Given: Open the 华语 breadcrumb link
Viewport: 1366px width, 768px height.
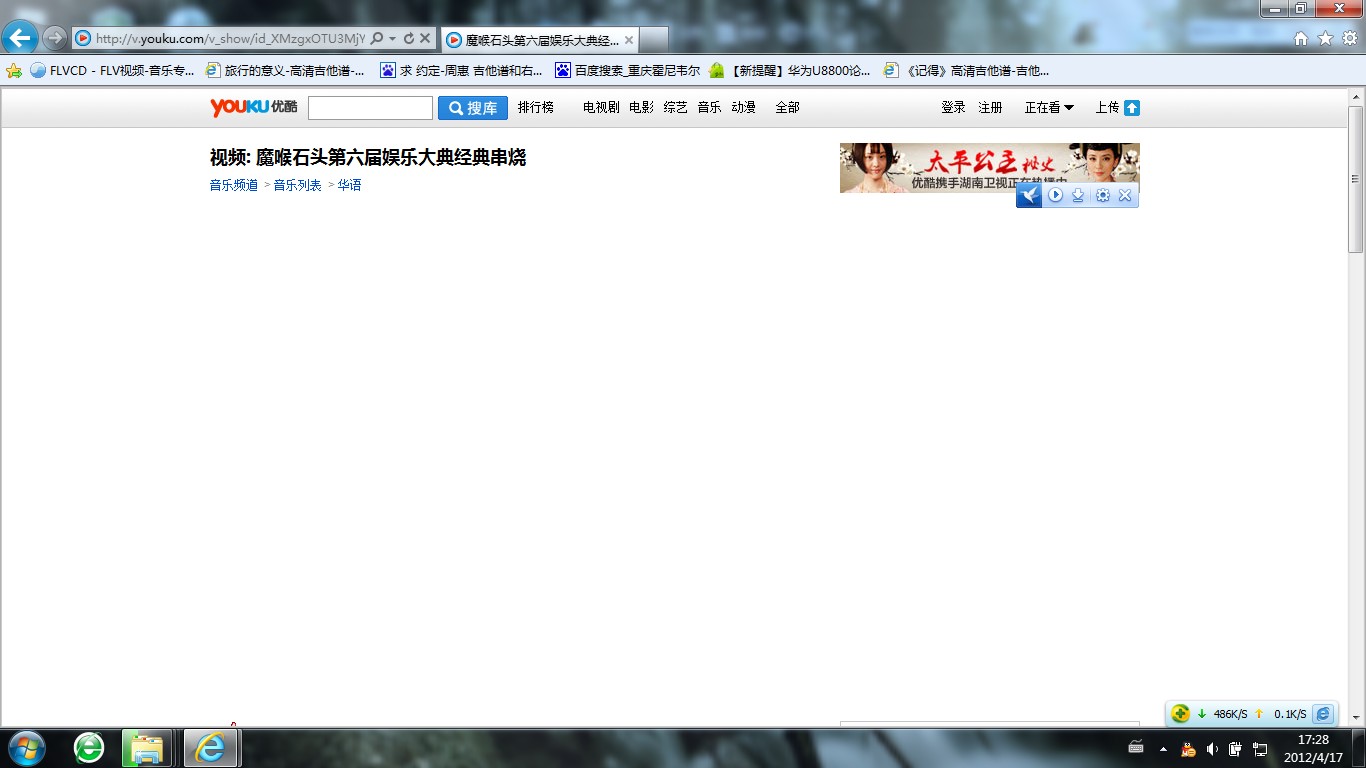Looking at the screenshot, I should click(349, 185).
